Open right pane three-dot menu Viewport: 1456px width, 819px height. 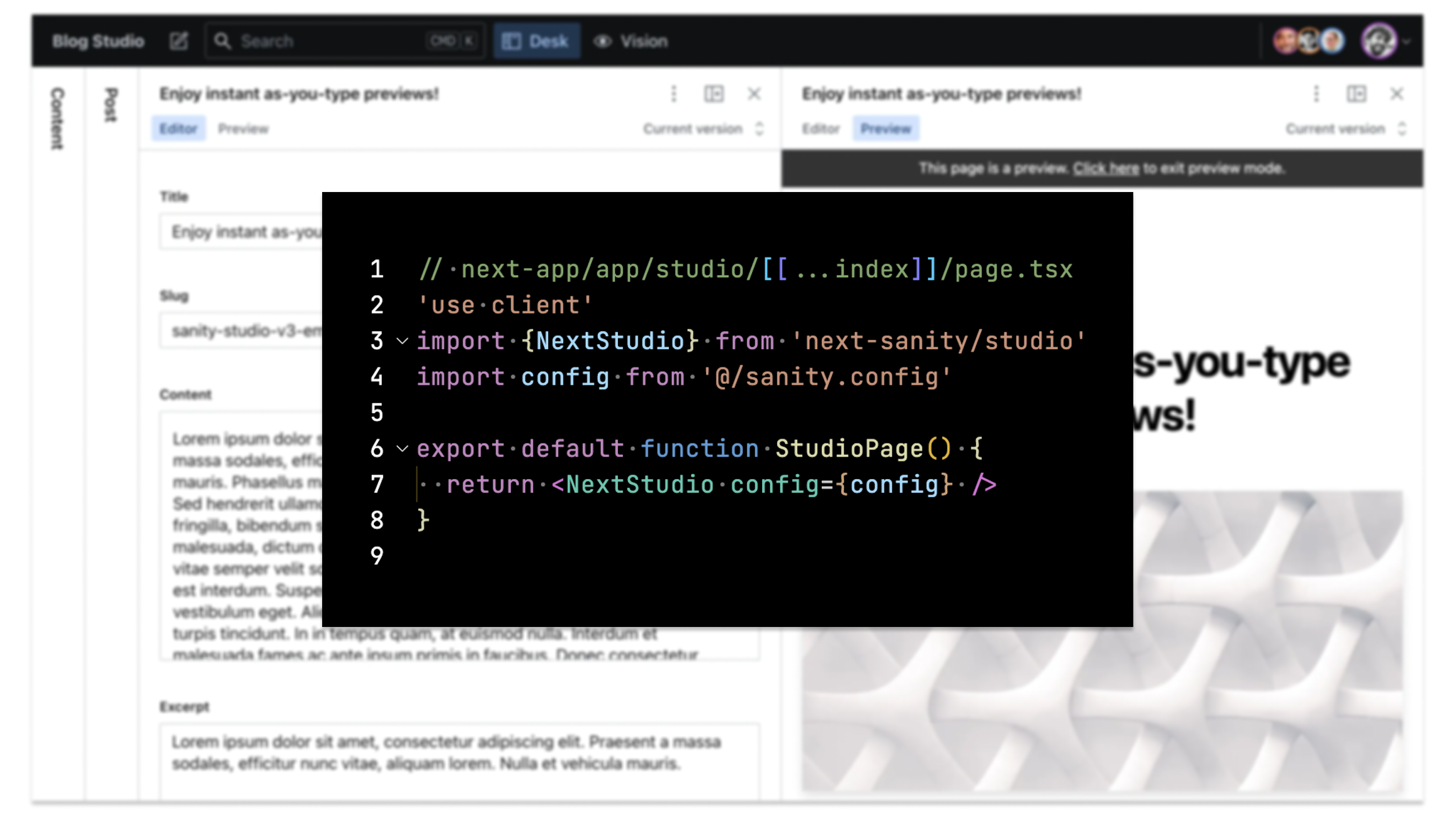pos(1316,94)
